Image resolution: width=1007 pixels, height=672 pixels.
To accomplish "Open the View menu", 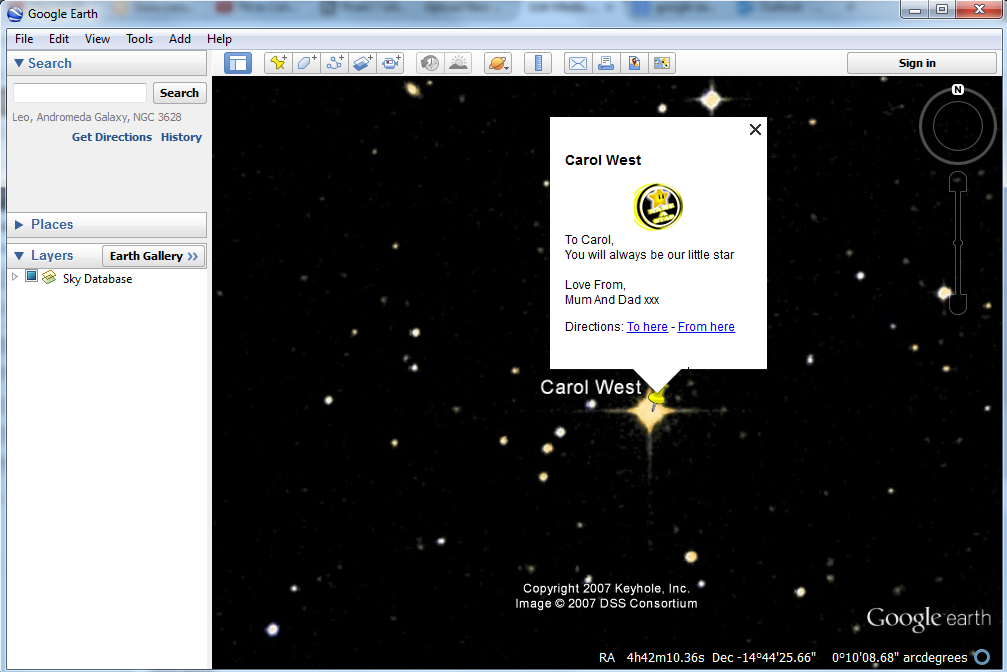I will pyautogui.click(x=98, y=39).
